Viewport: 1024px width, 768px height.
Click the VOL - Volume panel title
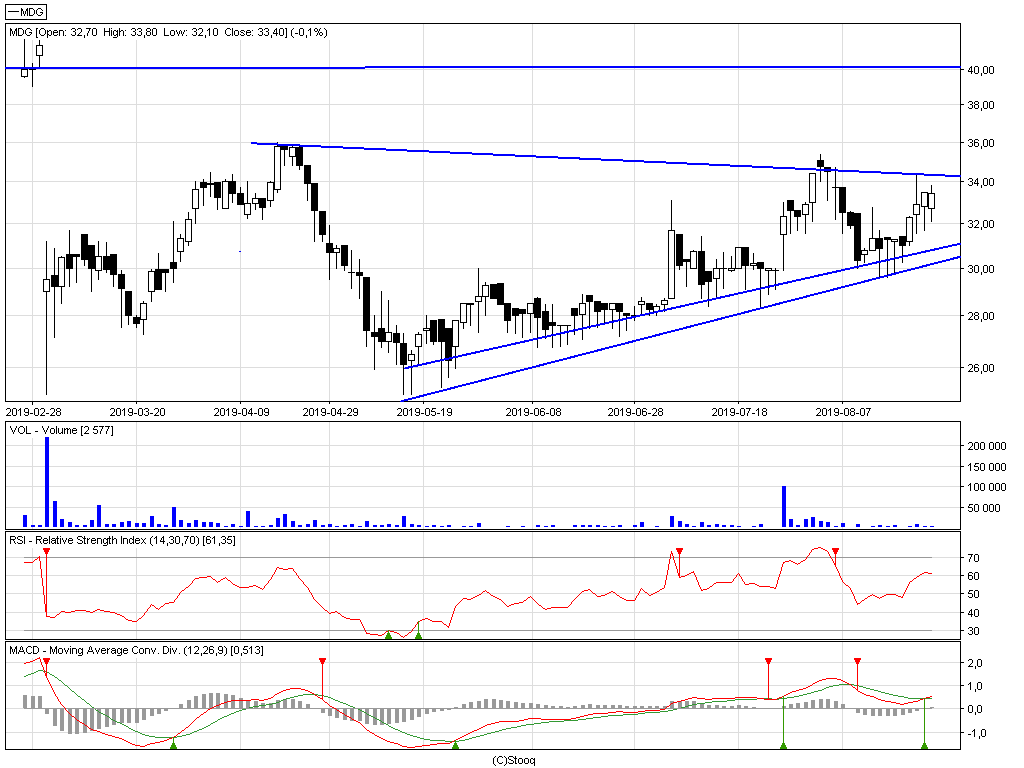tap(61, 430)
